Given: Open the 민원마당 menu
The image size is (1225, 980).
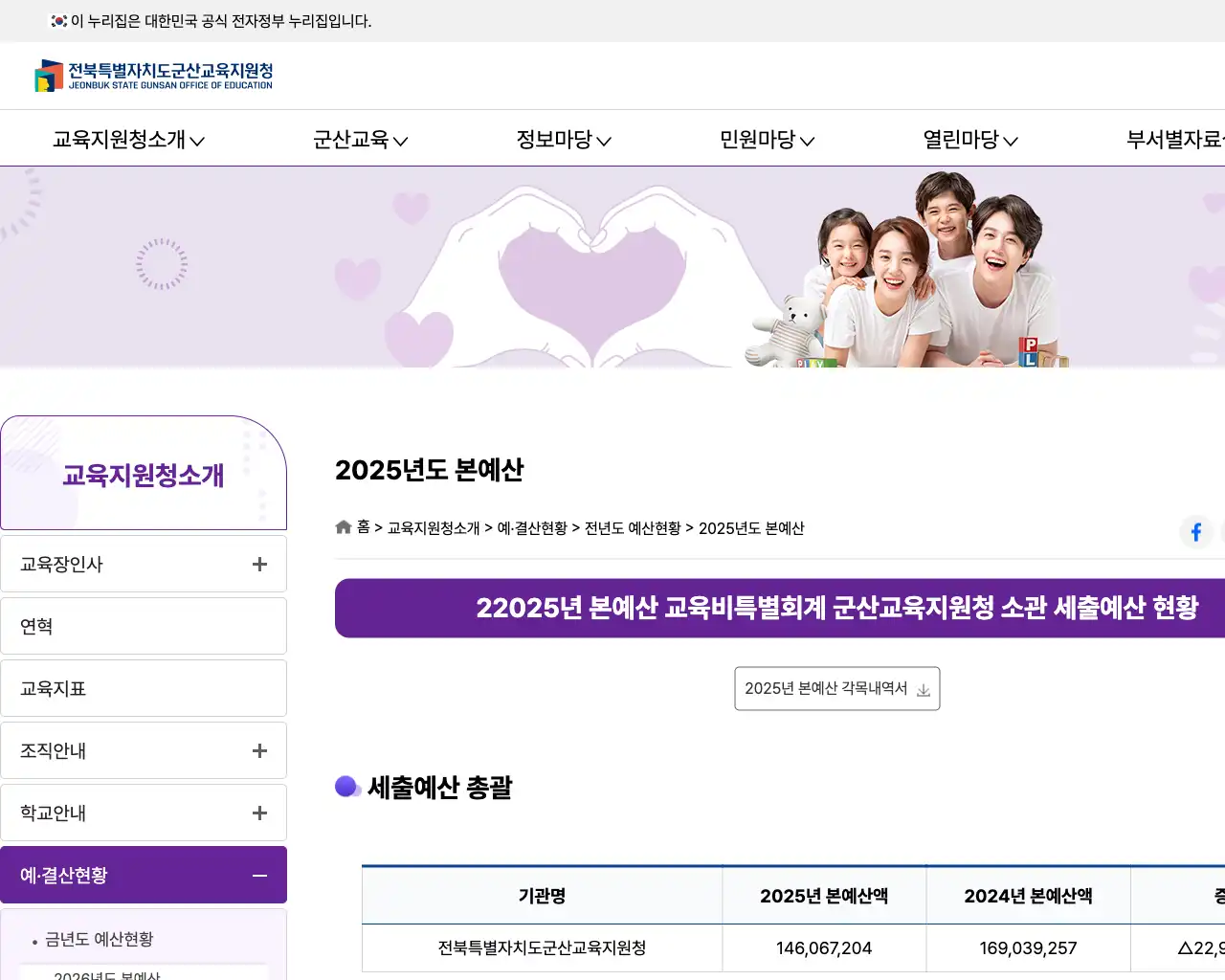Looking at the screenshot, I should [x=767, y=140].
